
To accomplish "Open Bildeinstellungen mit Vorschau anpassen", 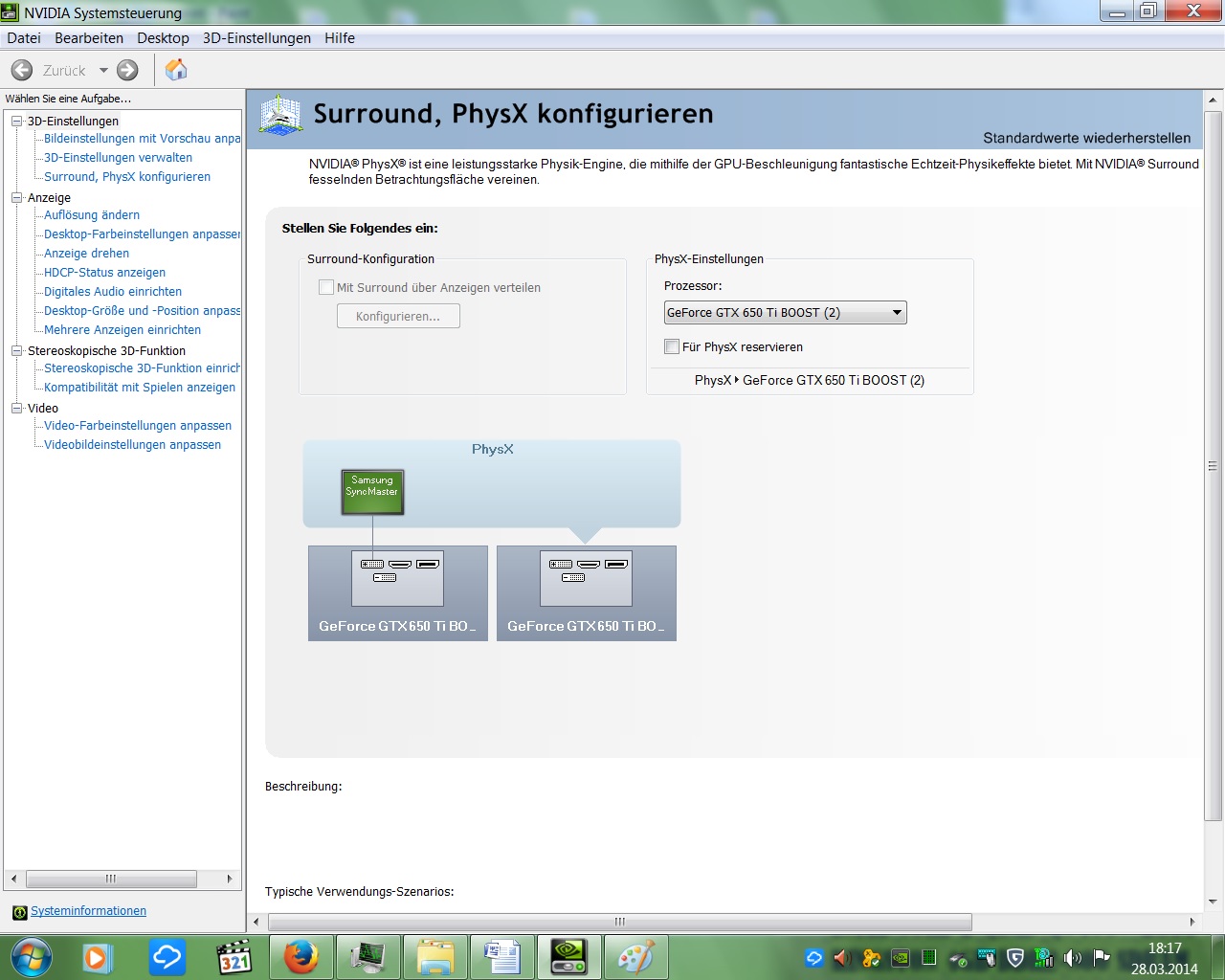I will [x=143, y=139].
